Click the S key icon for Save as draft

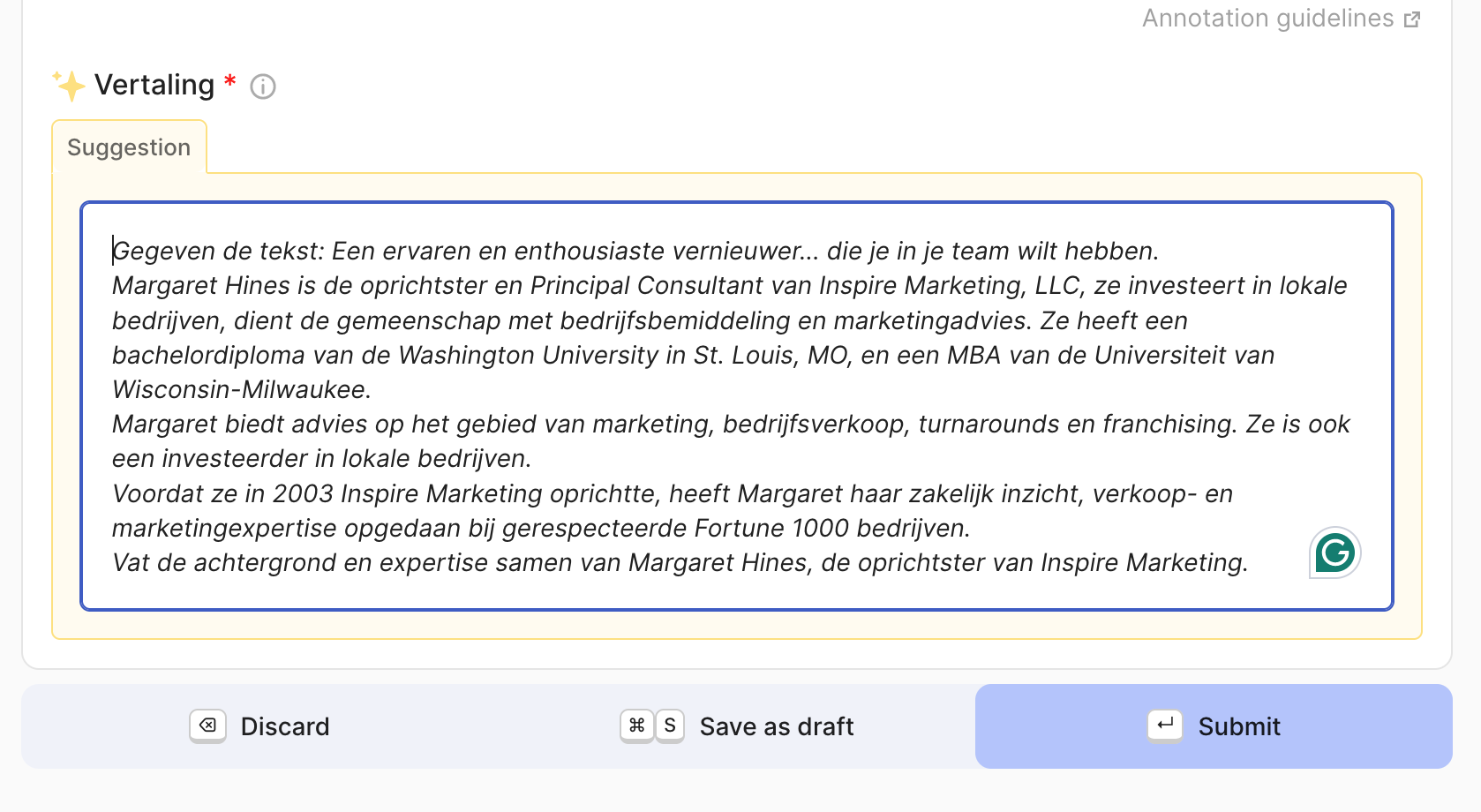(x=670, y=726)
